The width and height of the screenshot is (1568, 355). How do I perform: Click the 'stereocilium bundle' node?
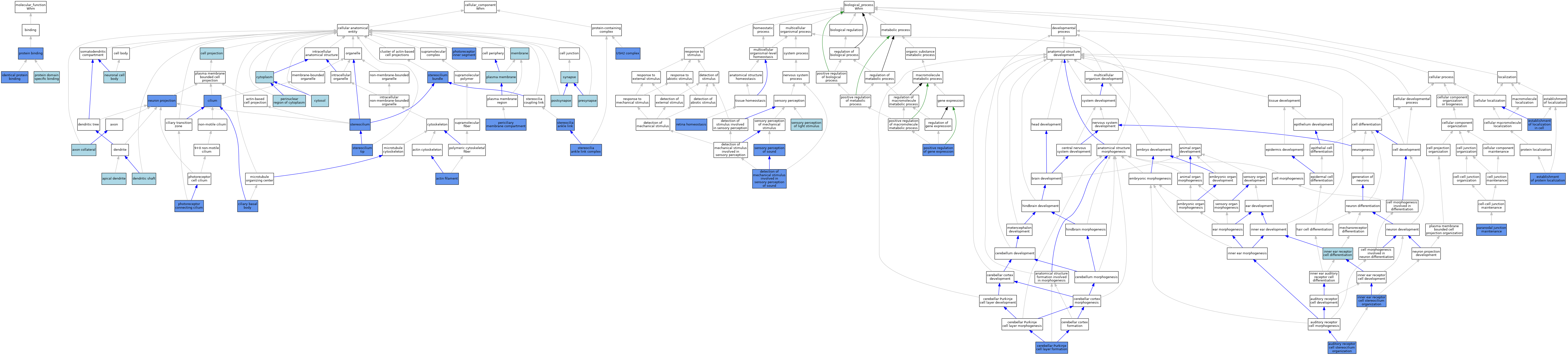point(438,77)
